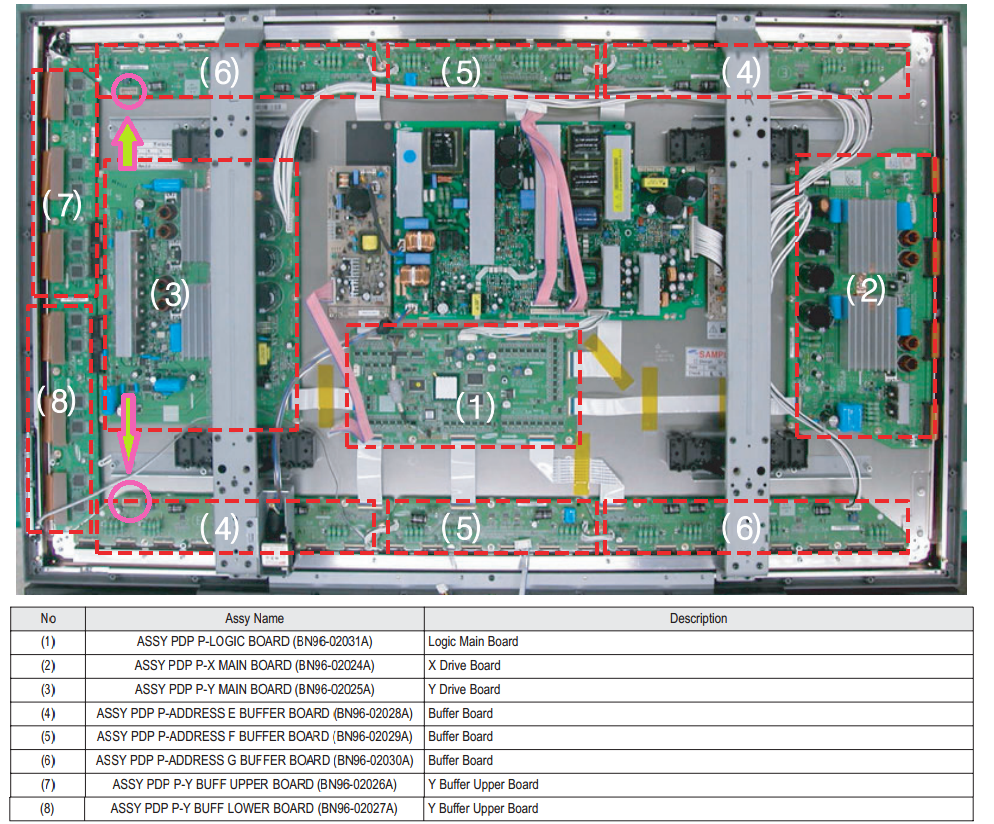Click the "Logic Main Board" description
Viewport: 994px width, 824px height.
[473, 642]
